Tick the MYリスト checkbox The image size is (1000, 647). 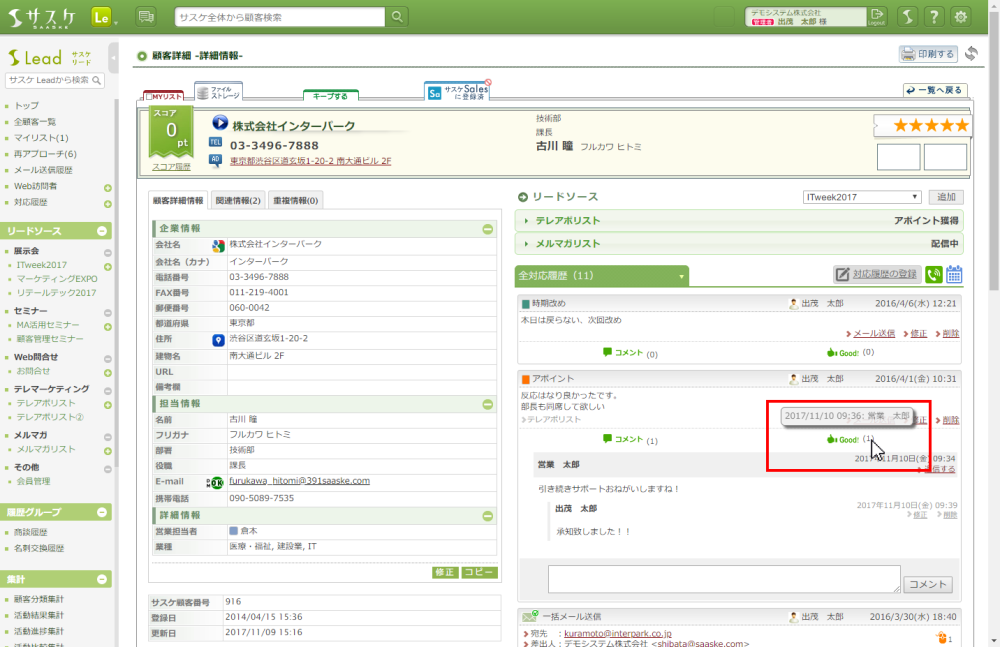point(148,96)
